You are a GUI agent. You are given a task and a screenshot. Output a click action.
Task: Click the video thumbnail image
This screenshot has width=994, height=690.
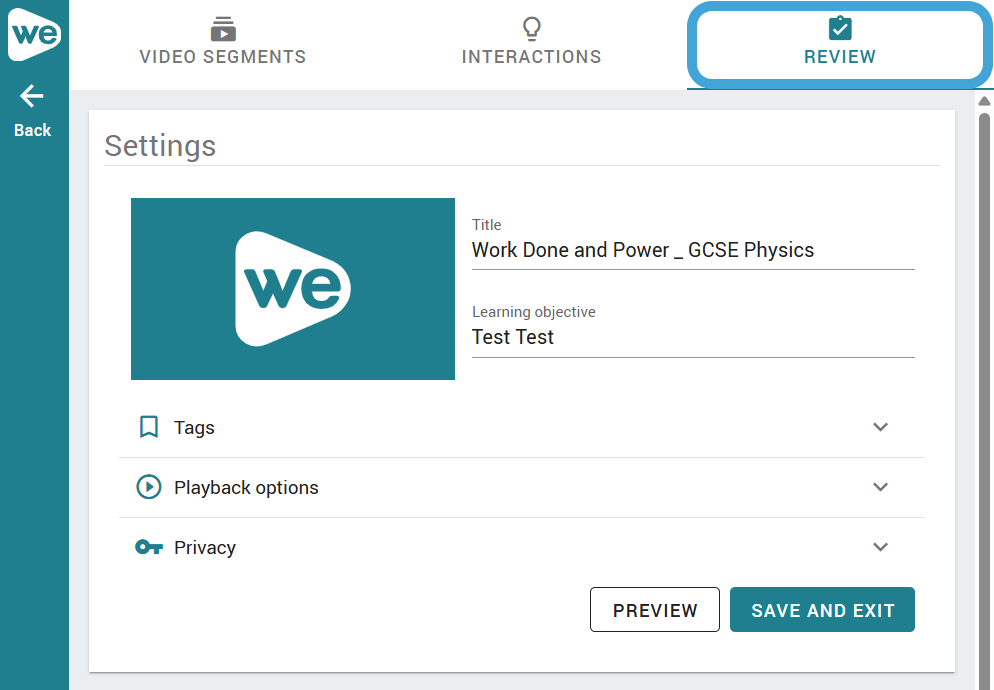(293, 289)
